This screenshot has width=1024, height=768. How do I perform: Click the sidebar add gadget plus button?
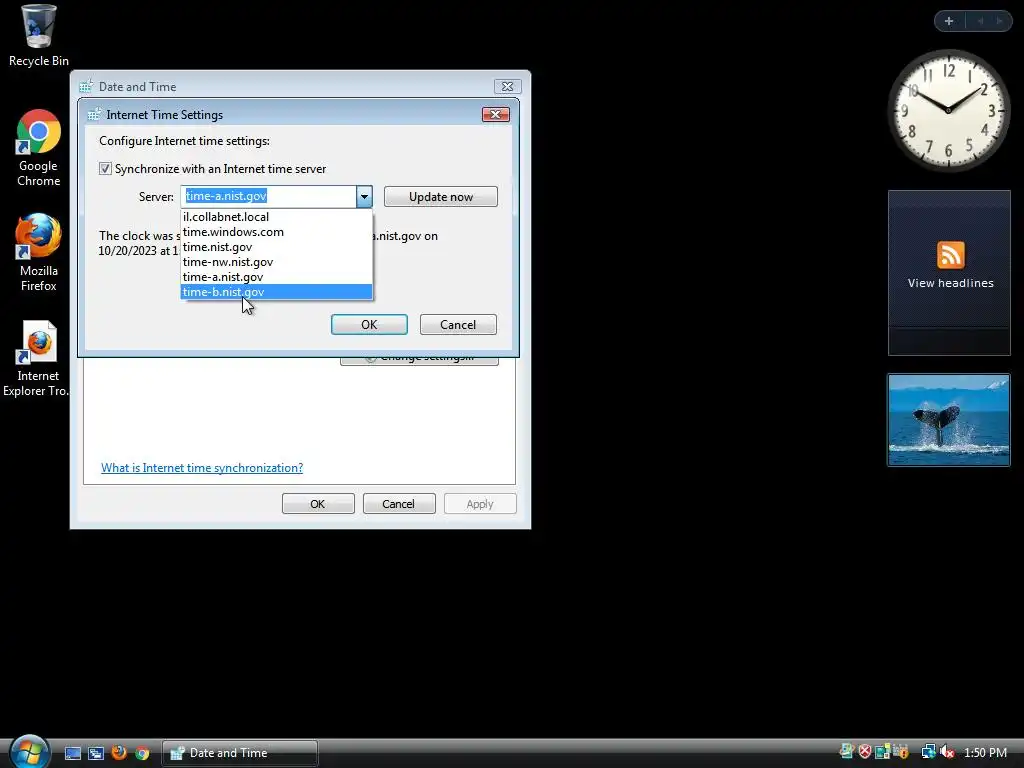click(x=949, y=21)
